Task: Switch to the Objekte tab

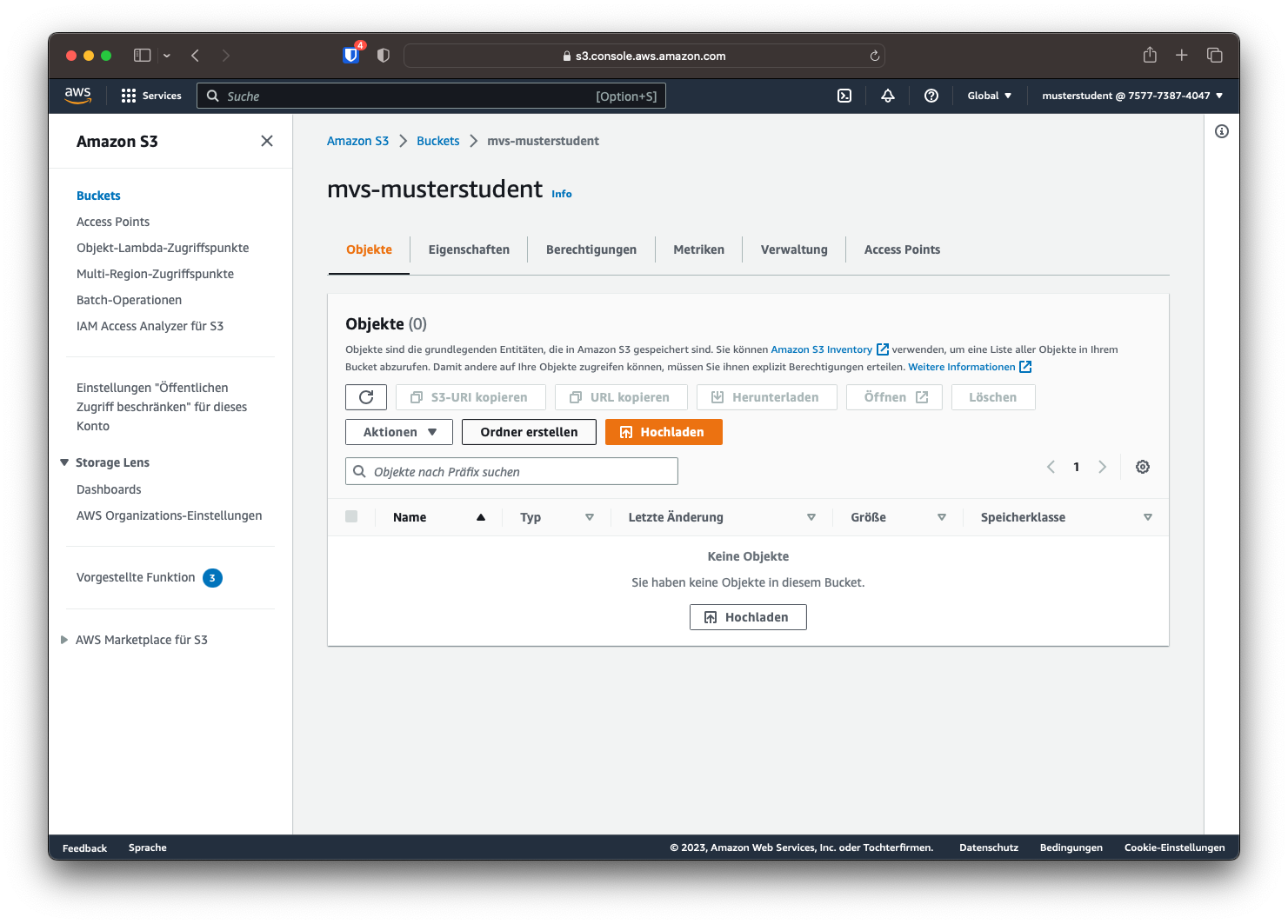Action: 369,249
